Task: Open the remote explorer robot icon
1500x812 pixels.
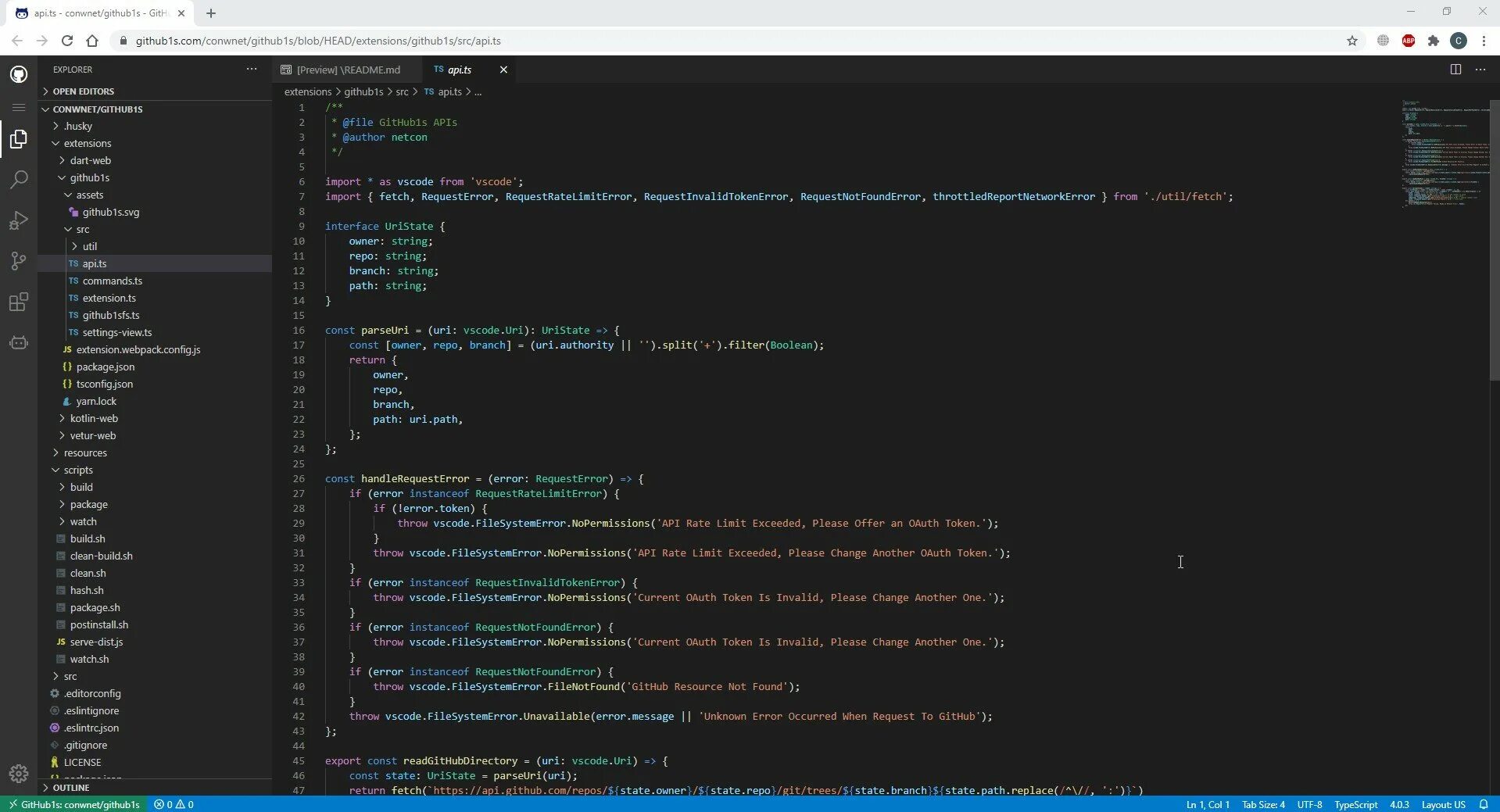Action: pos(19,342)
